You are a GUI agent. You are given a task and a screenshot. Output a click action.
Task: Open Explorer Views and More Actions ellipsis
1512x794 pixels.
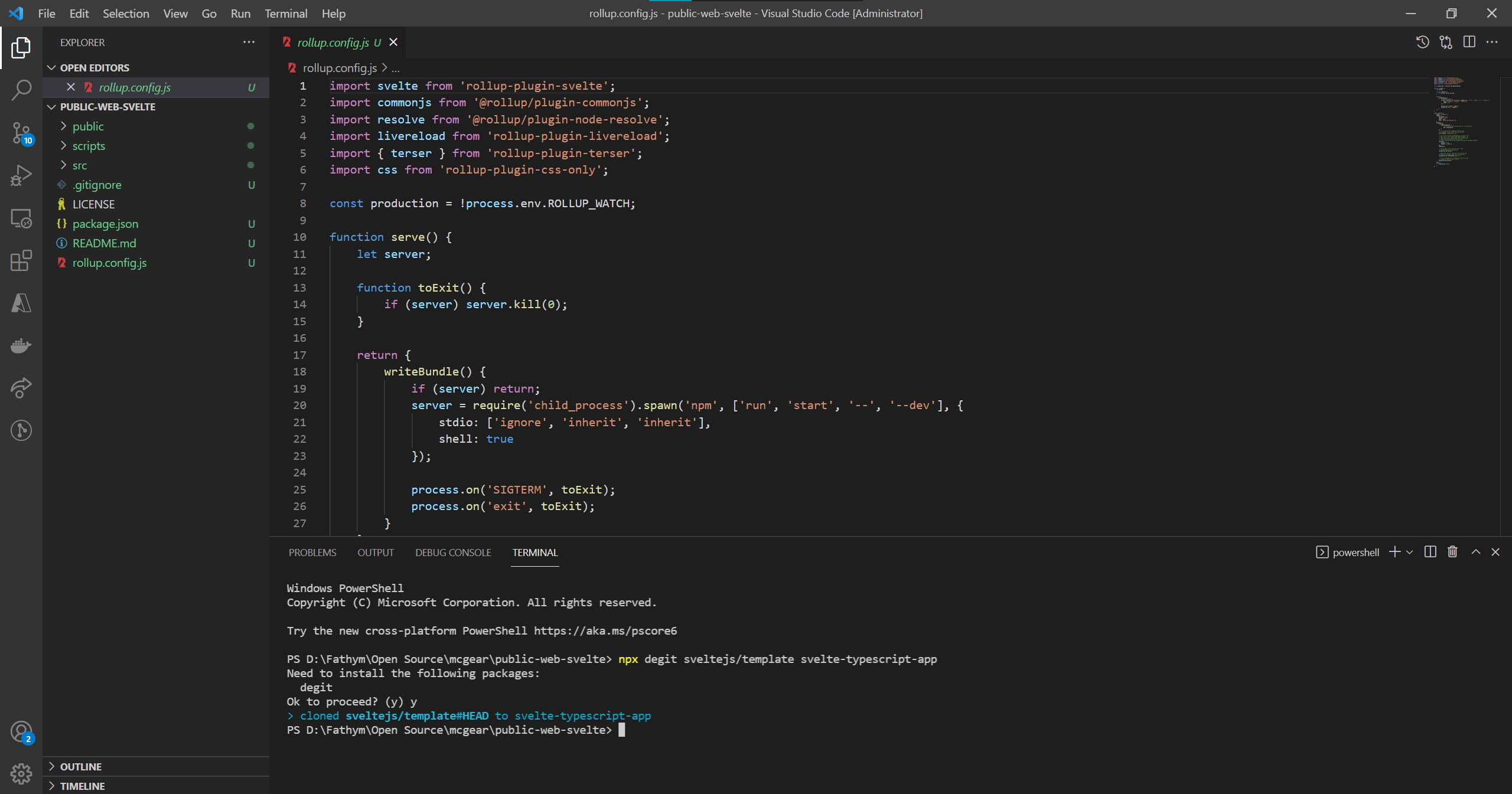click(x=249, y=42)
